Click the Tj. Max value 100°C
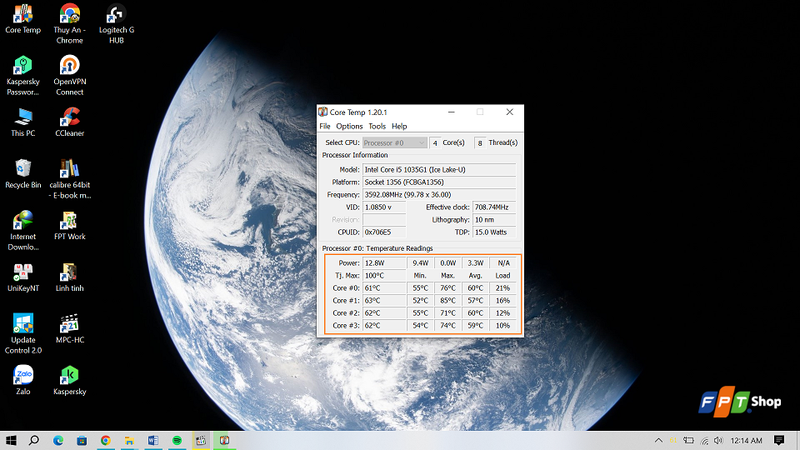Viewport: 800px width, 450px height. coord(384,276)
